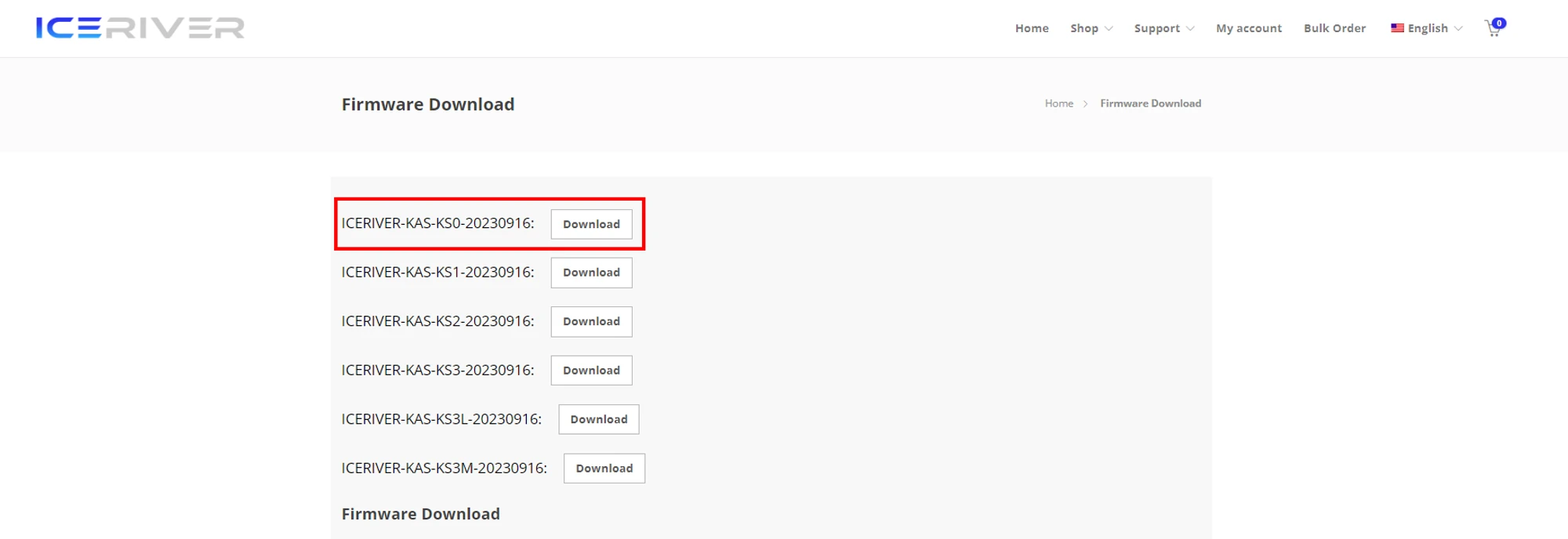Select Bulk Order in the navigation bar
Screen dimensions: 1568x539
pos(1334,28)
